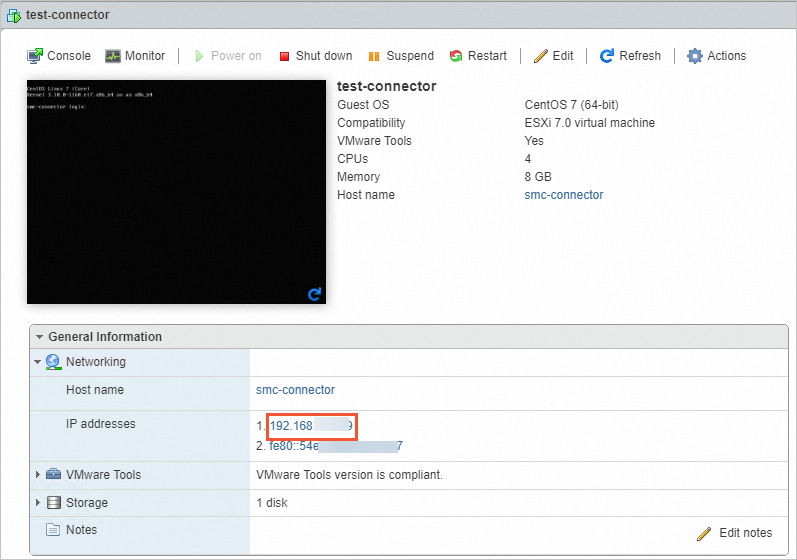Click the greyed-out Power on button

click(x=228, y=56)
